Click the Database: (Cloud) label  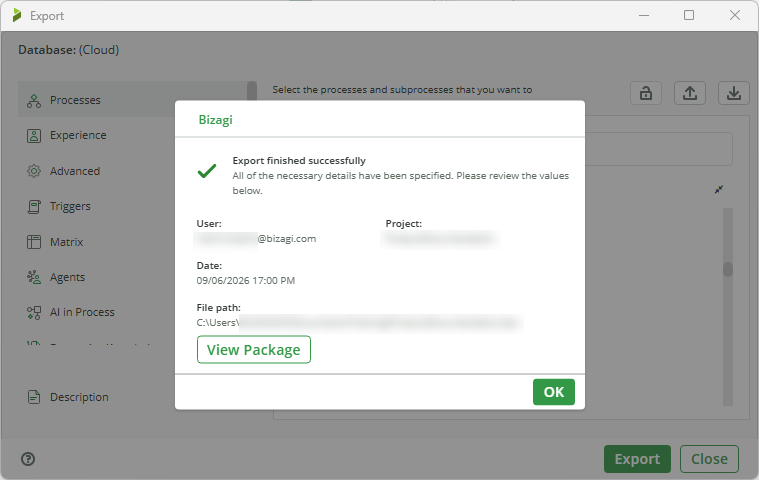(x=69, y=50)
